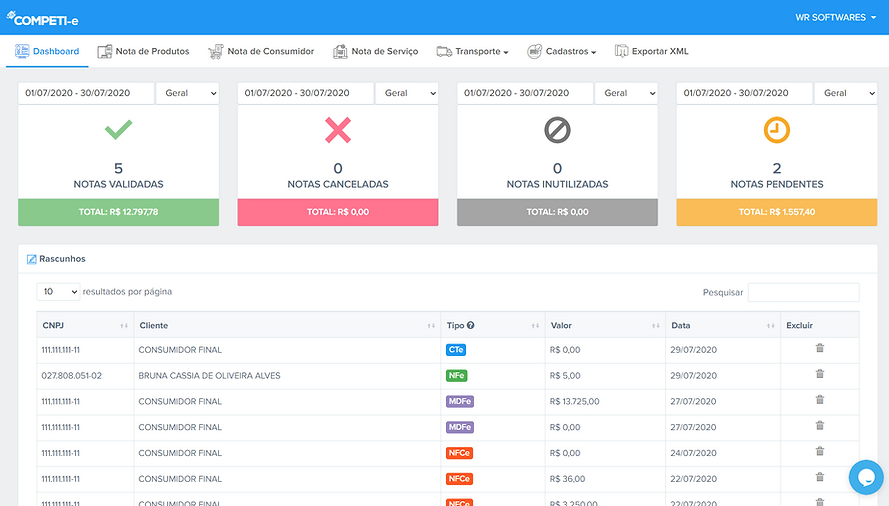Click the red Notas Canceladas X icon

[x=338, y=130]
